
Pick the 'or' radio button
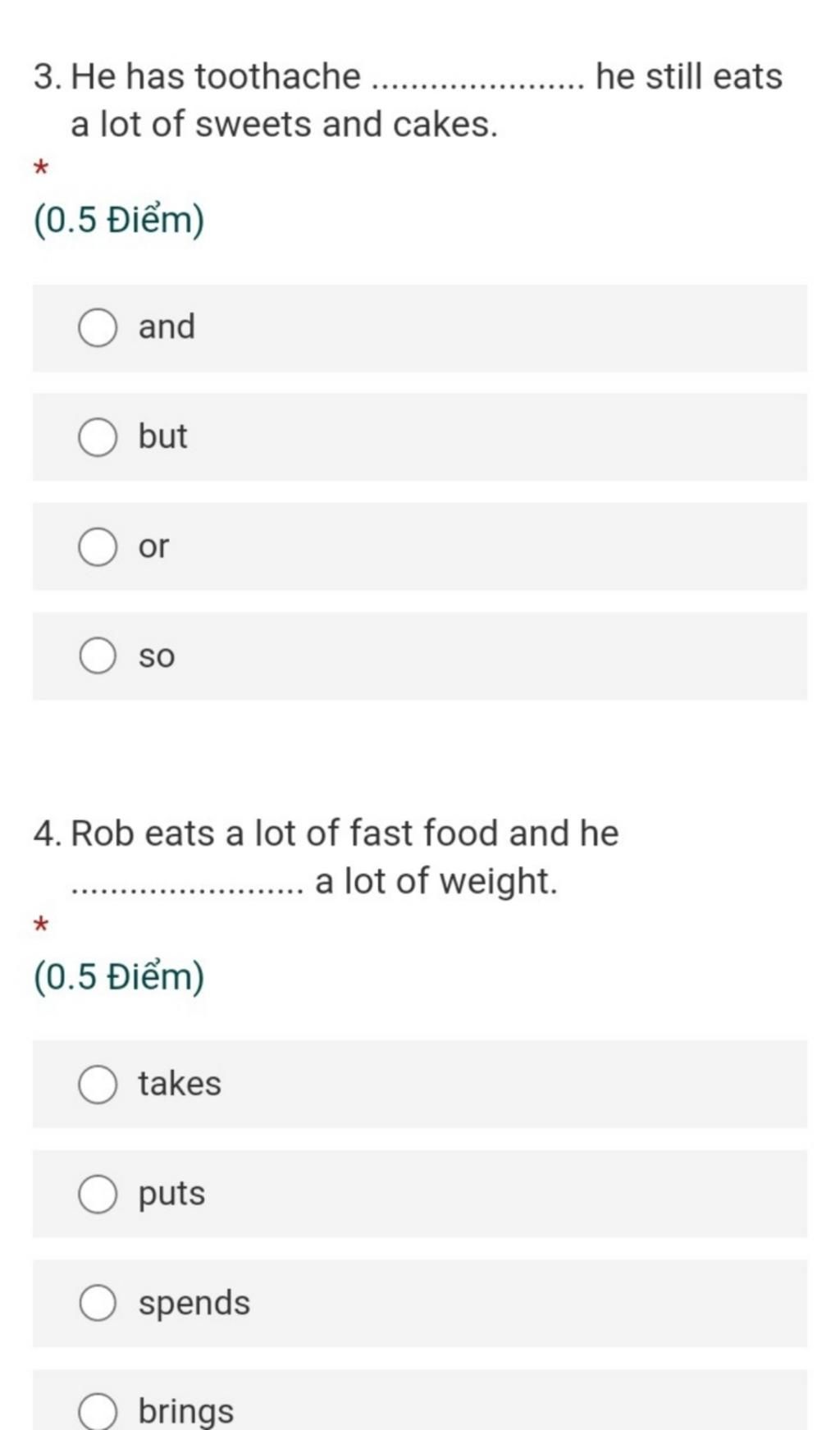(98, 547)
